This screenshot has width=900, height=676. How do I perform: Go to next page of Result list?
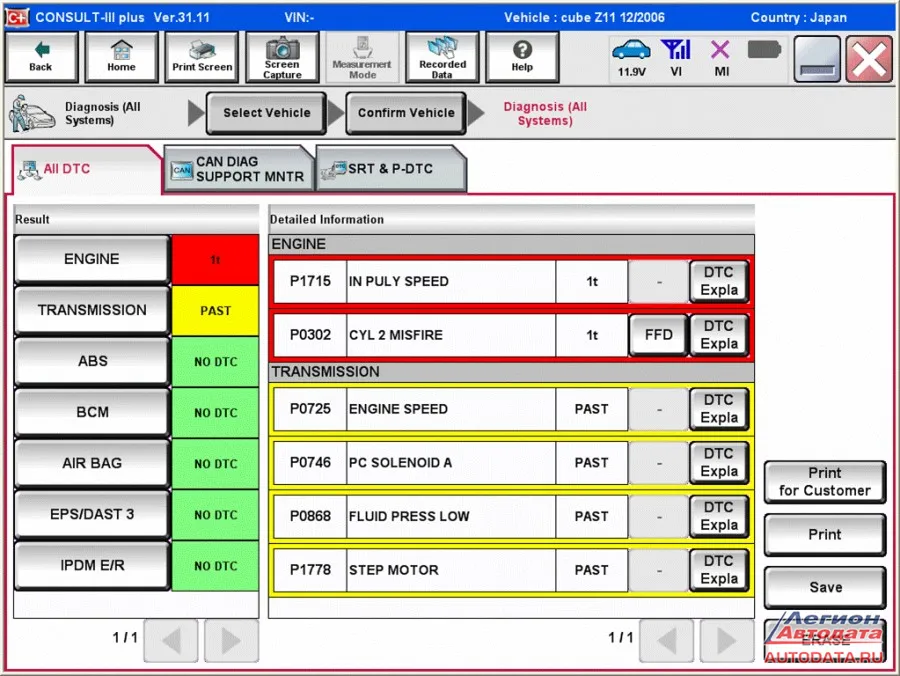click(x=231, y=640)
